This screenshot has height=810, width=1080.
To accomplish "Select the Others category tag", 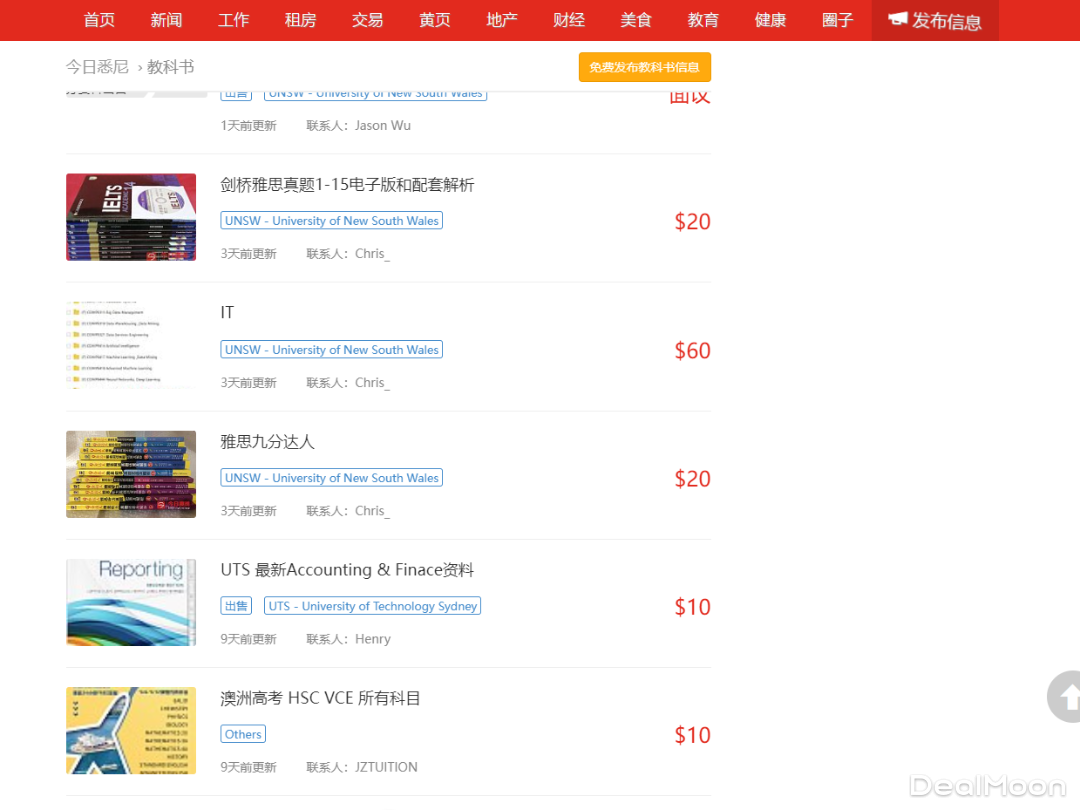I will tap(243, 734).
